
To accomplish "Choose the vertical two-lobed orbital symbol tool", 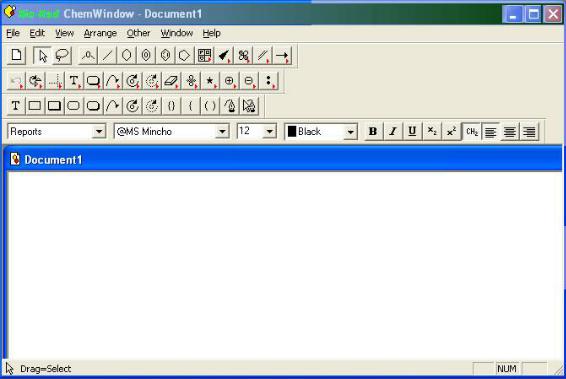I will pyautogui.click(x=191, y=81).
